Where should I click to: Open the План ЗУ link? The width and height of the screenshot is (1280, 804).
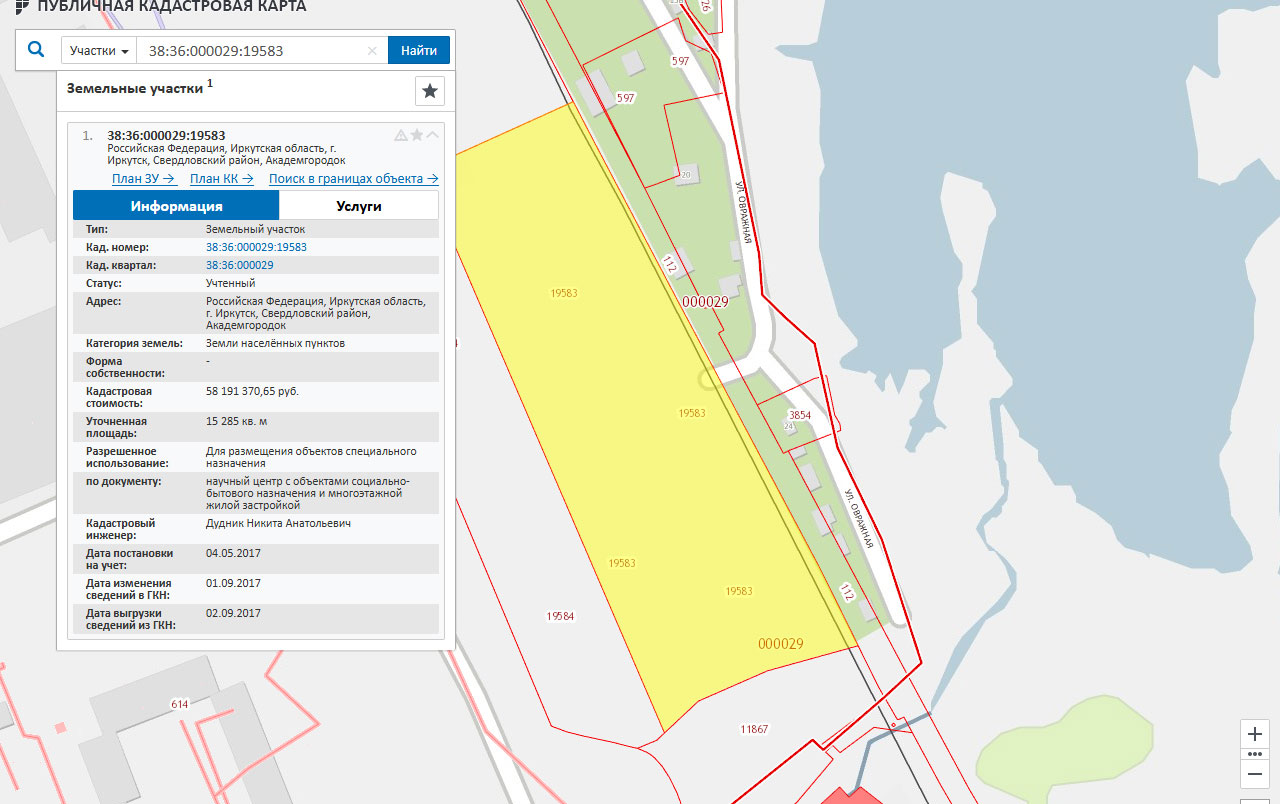point(144,179)
